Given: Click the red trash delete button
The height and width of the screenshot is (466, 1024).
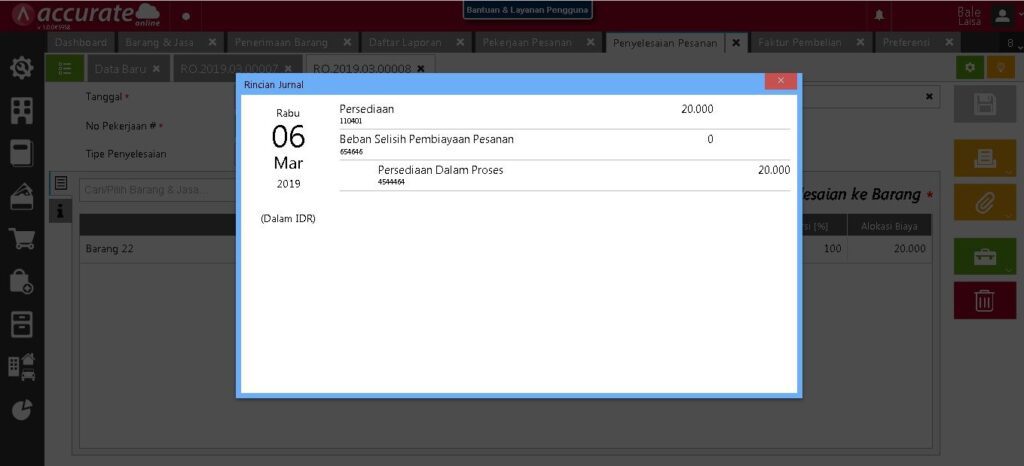Looking at the screenshot, I should pos(984,300).
